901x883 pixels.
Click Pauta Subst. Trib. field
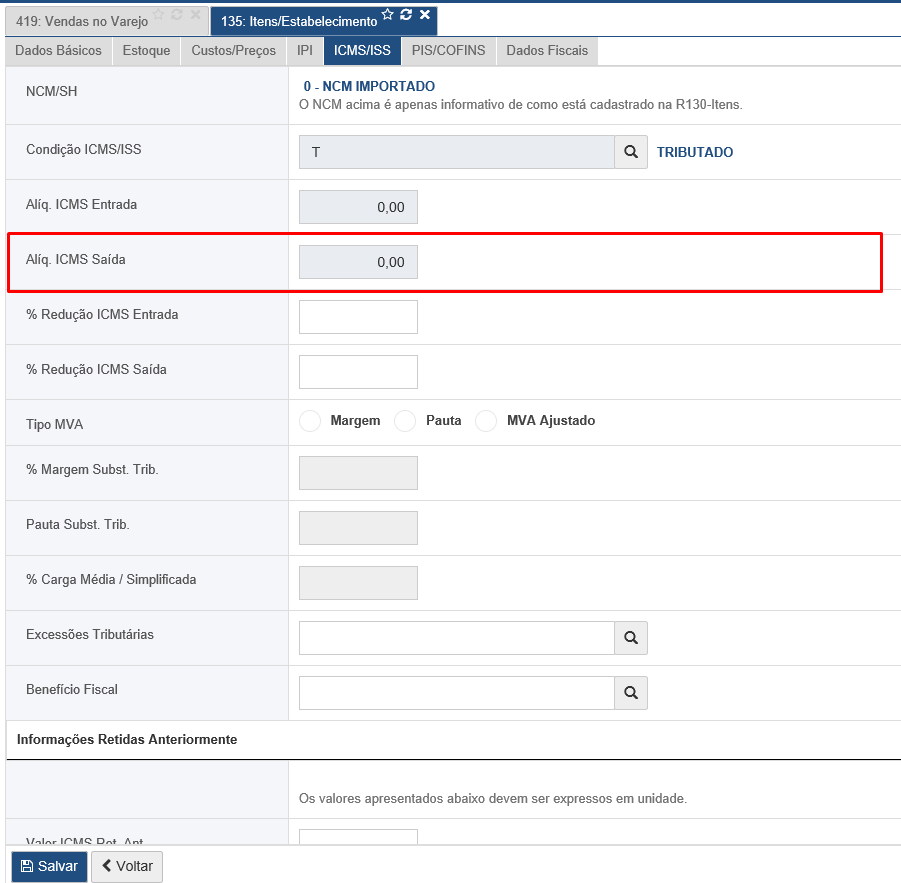pos(359,528)
